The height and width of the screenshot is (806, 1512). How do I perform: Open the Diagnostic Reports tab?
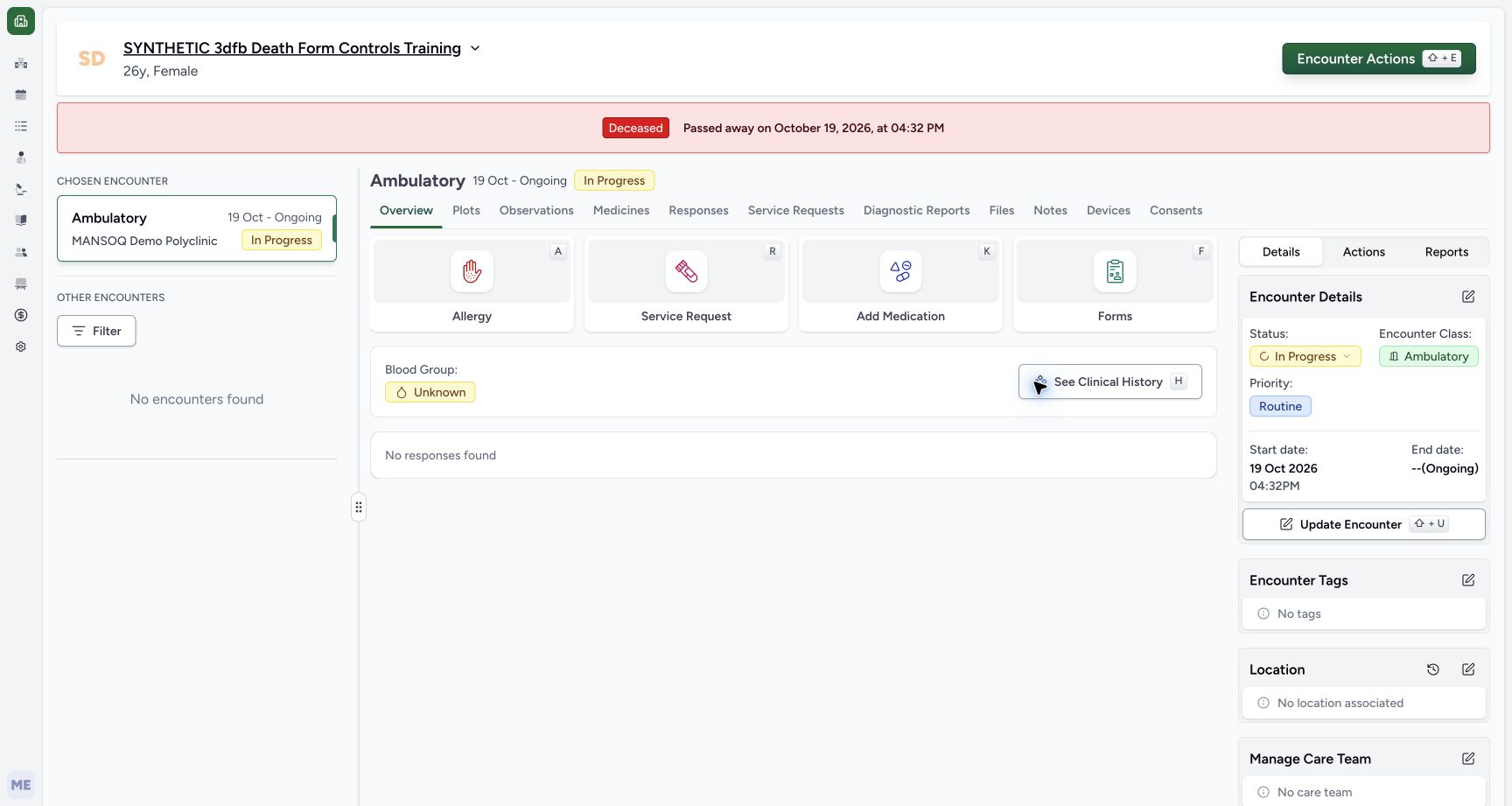(916, 210)
